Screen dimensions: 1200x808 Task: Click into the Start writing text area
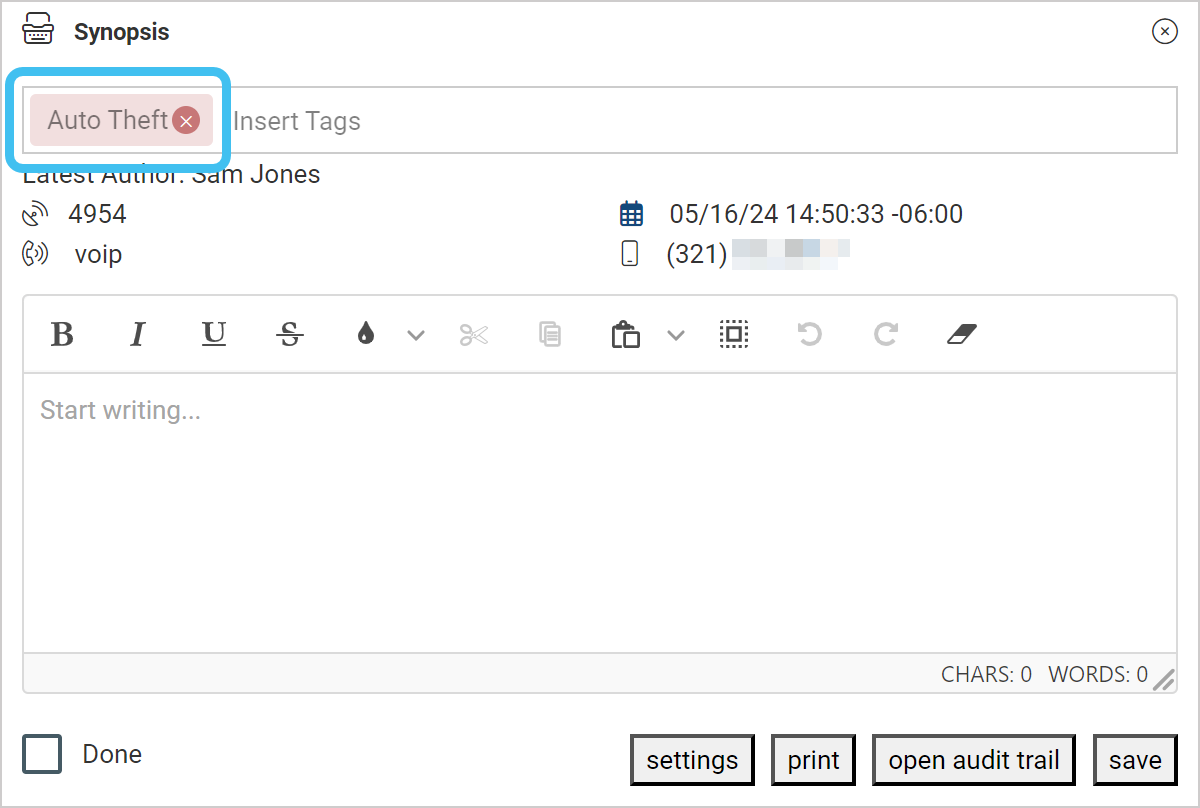(598, 510)
